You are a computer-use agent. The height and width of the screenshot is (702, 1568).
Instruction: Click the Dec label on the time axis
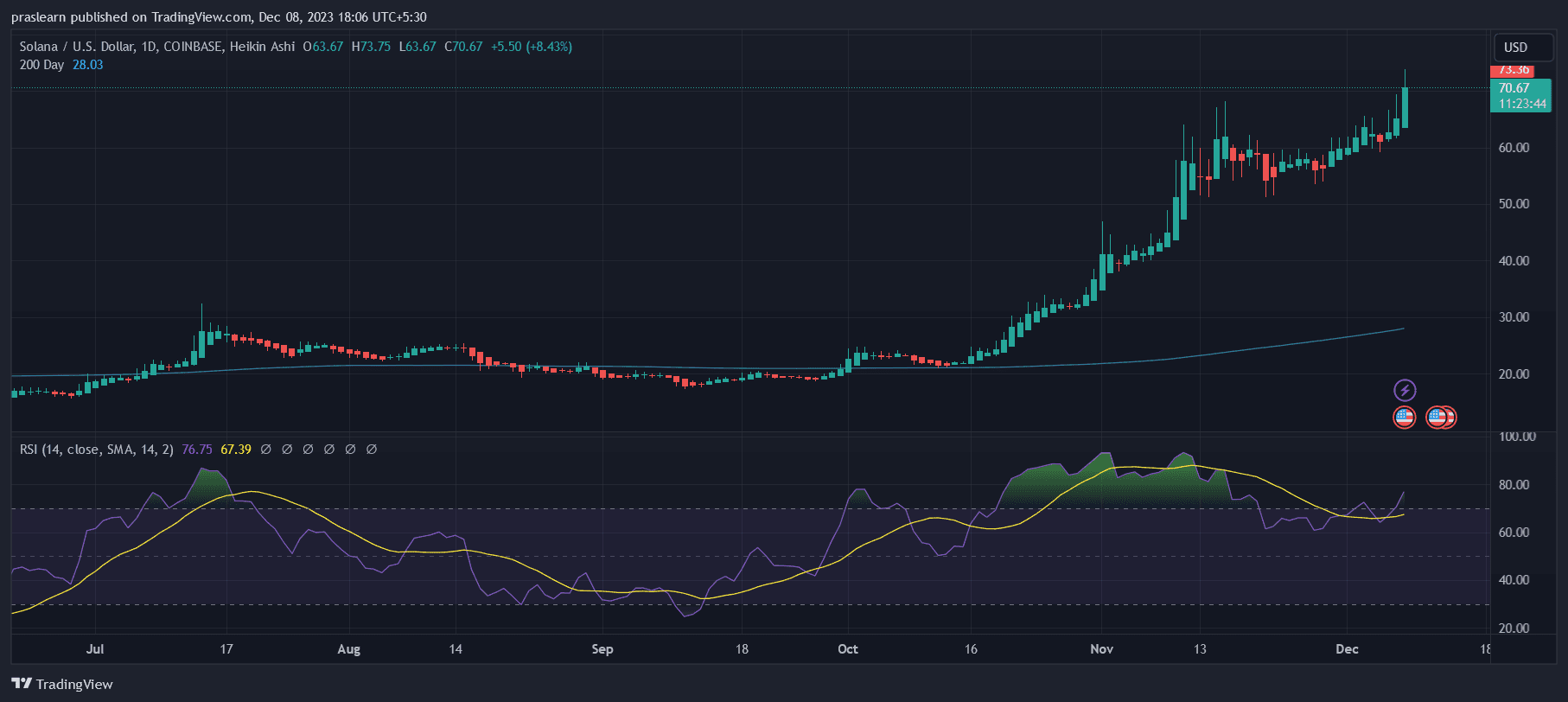1347,649
